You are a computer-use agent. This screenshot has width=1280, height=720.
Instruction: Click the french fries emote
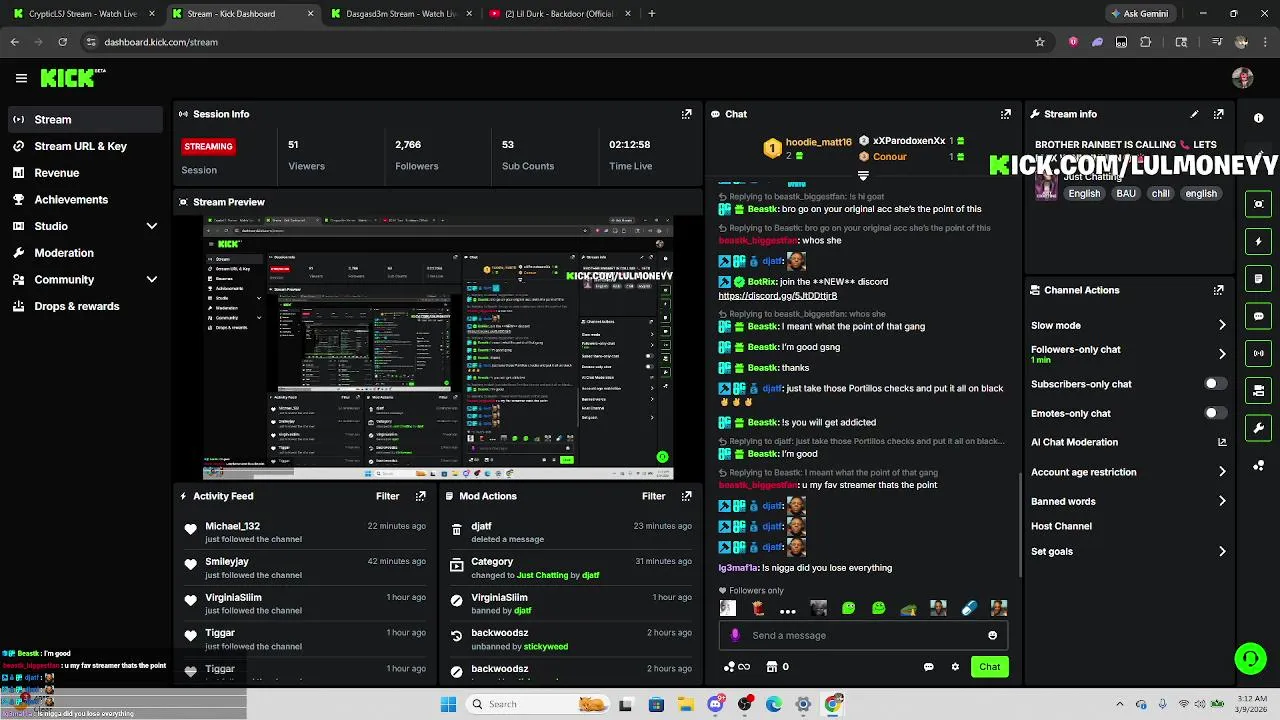click(x=757, y=608)
